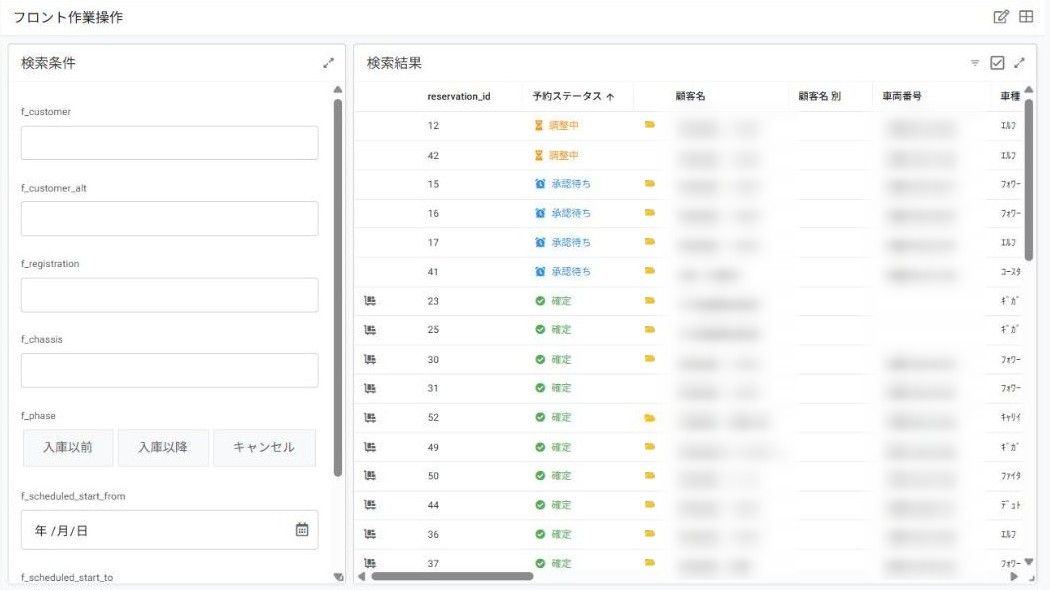Click the 確定 checkmark icon for reservation 36
Viewport: 1050px width, 590px height.
click(x=540, y=534)
